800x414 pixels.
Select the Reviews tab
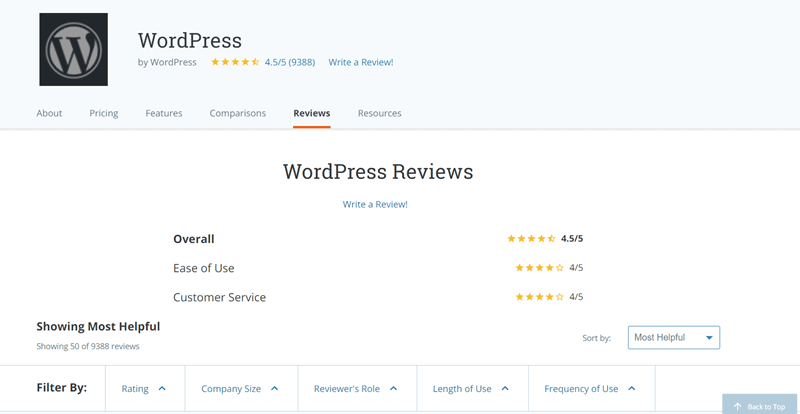pos(312,113)
